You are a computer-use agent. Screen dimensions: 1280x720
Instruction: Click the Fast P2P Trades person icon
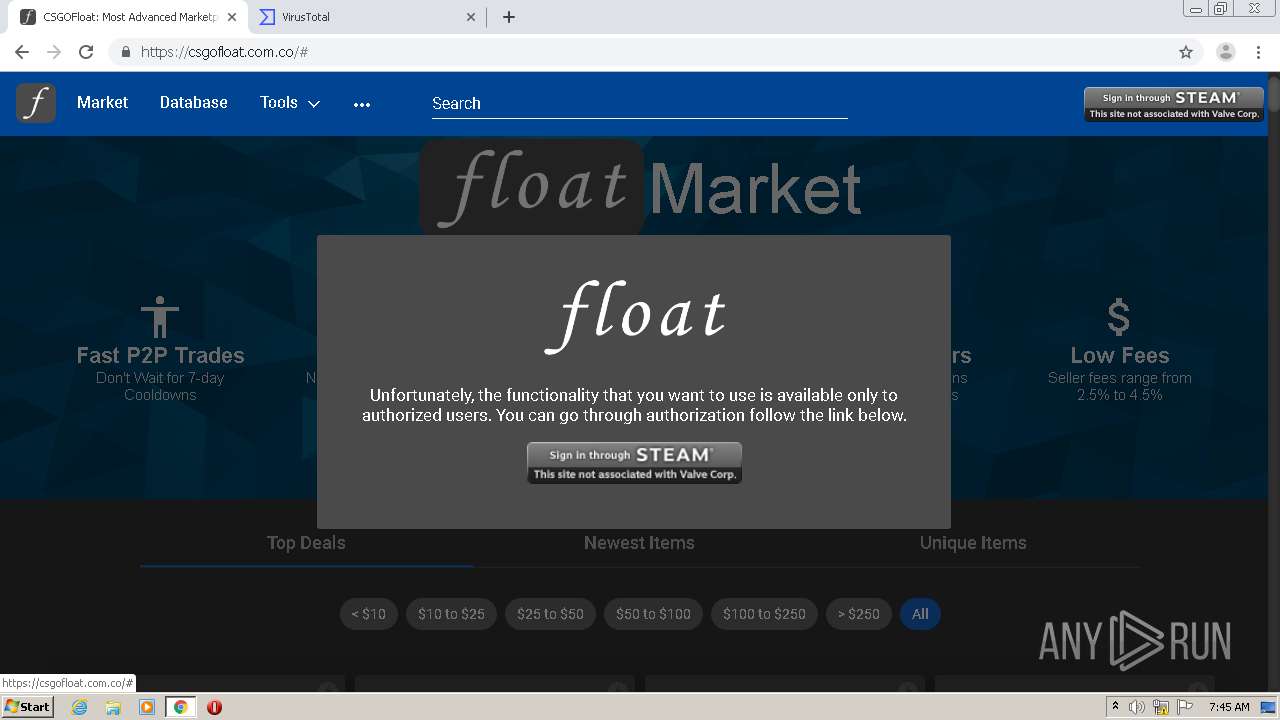pyautogui.click(x=160, y=317)
